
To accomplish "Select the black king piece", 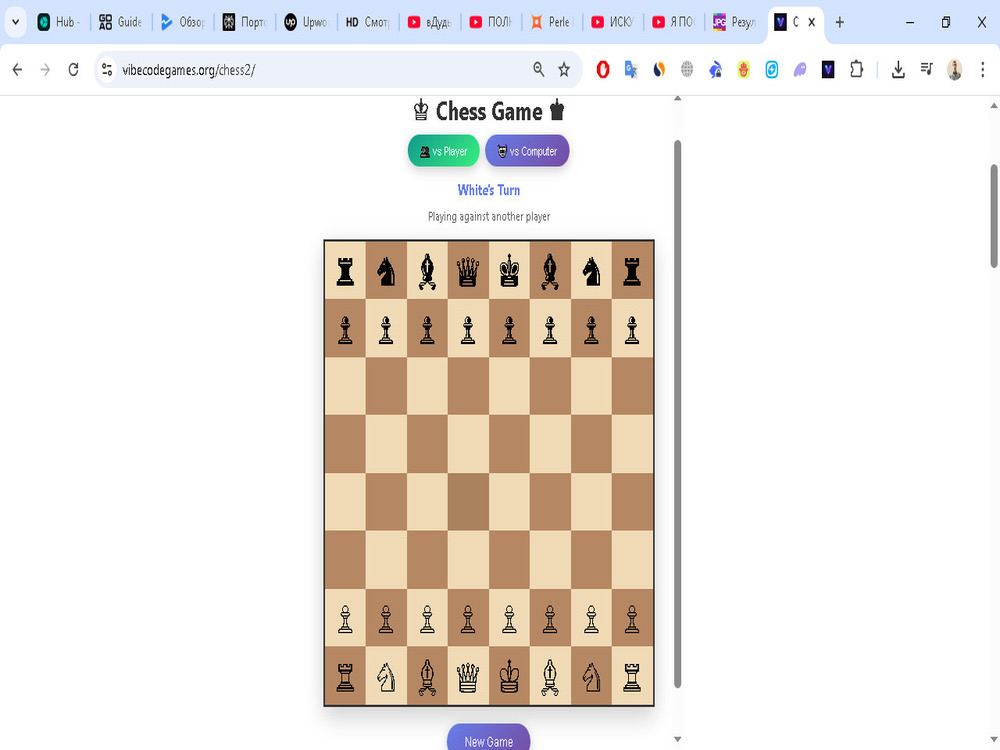I will (509, 270).
